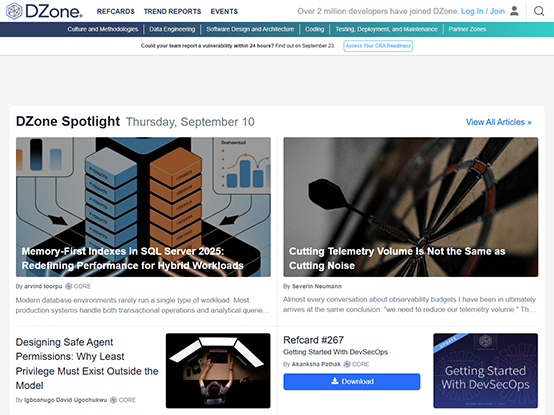Viewport: 554px width, 415px height.
Task: Click Assess Your CRA Readiness button
Action: 378,46
